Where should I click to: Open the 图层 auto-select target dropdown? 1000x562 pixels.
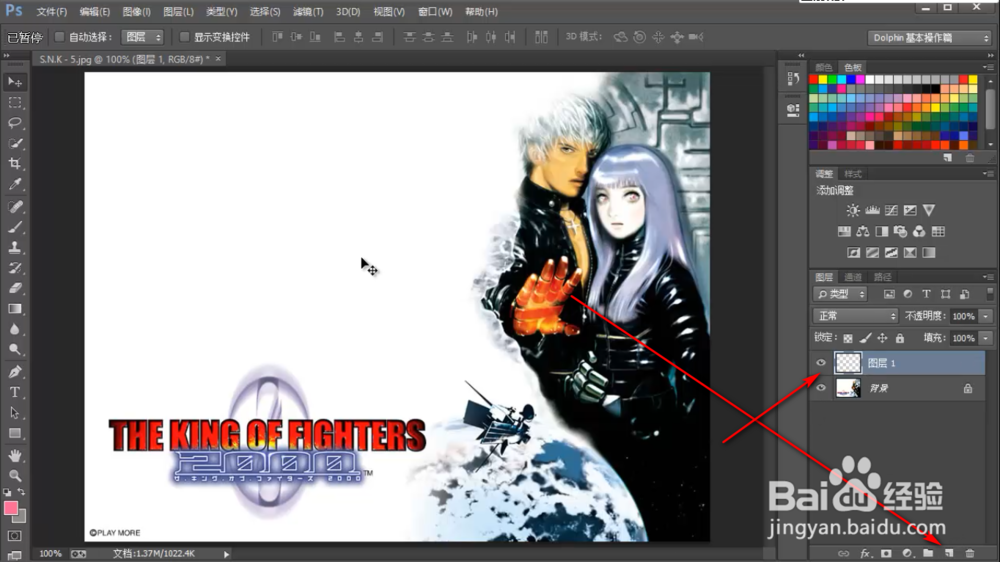tap(142, 37)
